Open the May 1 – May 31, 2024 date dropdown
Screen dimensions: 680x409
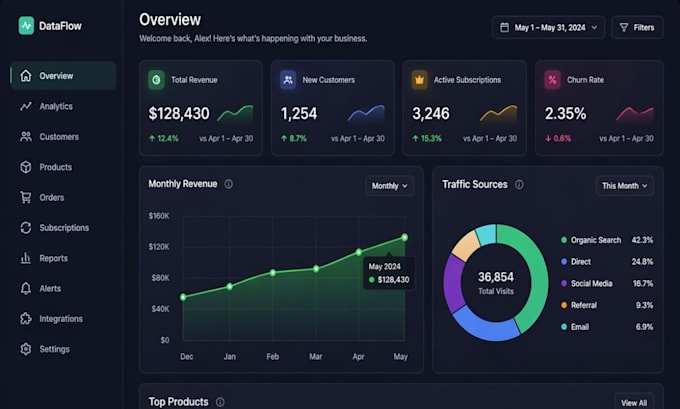pyautogui.click(x=548, y=27)
